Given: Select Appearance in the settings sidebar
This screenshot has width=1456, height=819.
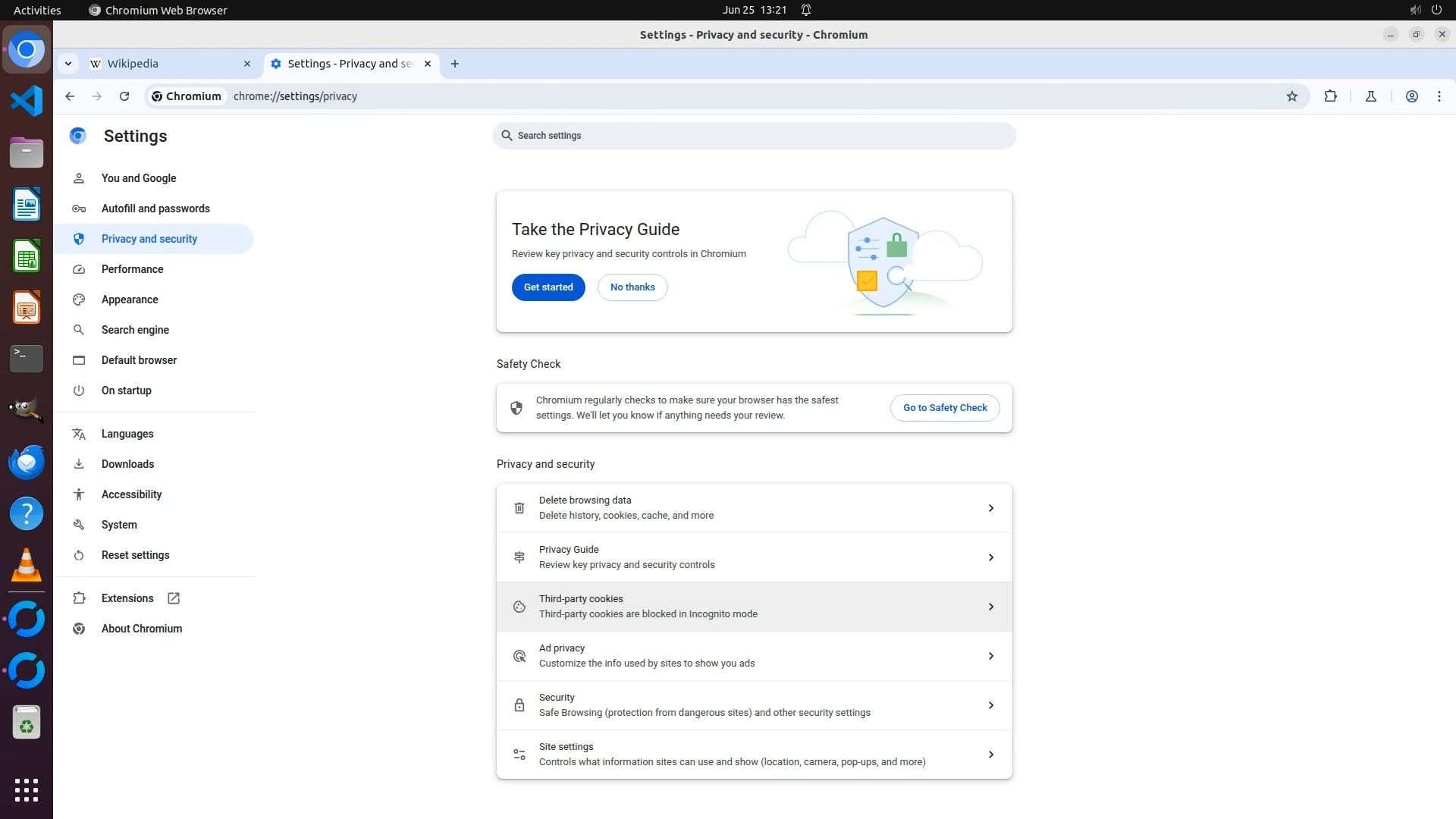Looking at the screenshot, I should [x=130, y=300].
